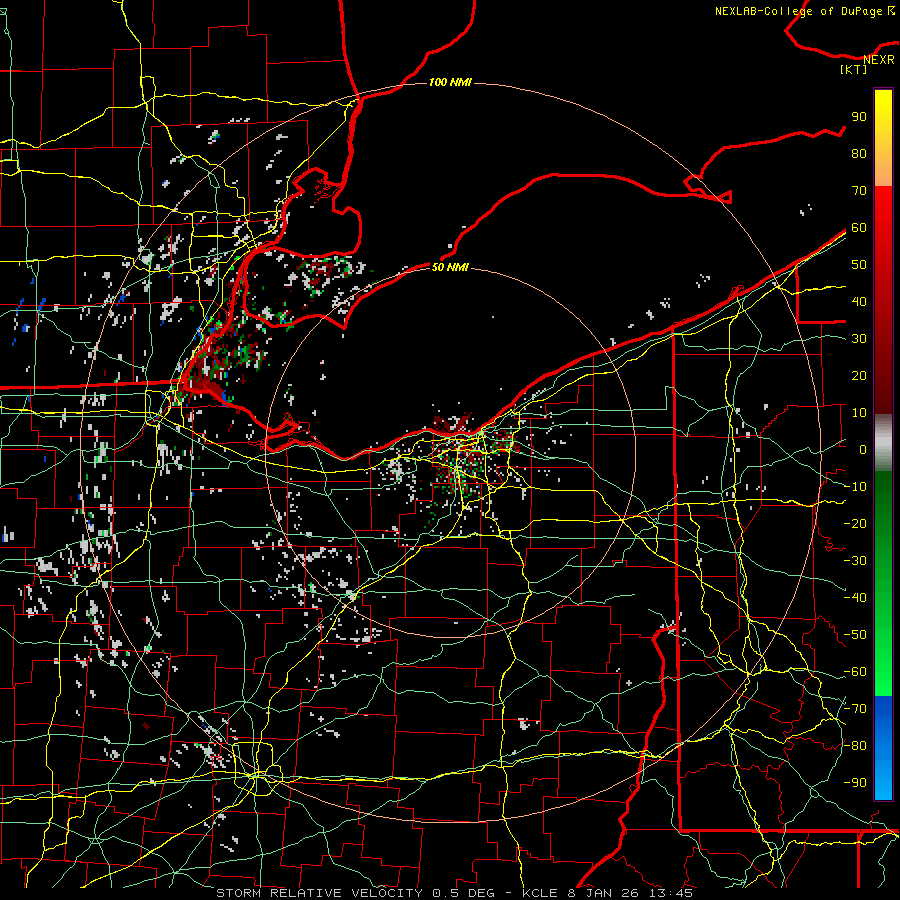Click the positive 20 color scale value
Image resolution: width=900 pixels, height=900 pixels.
coord(859,376)
